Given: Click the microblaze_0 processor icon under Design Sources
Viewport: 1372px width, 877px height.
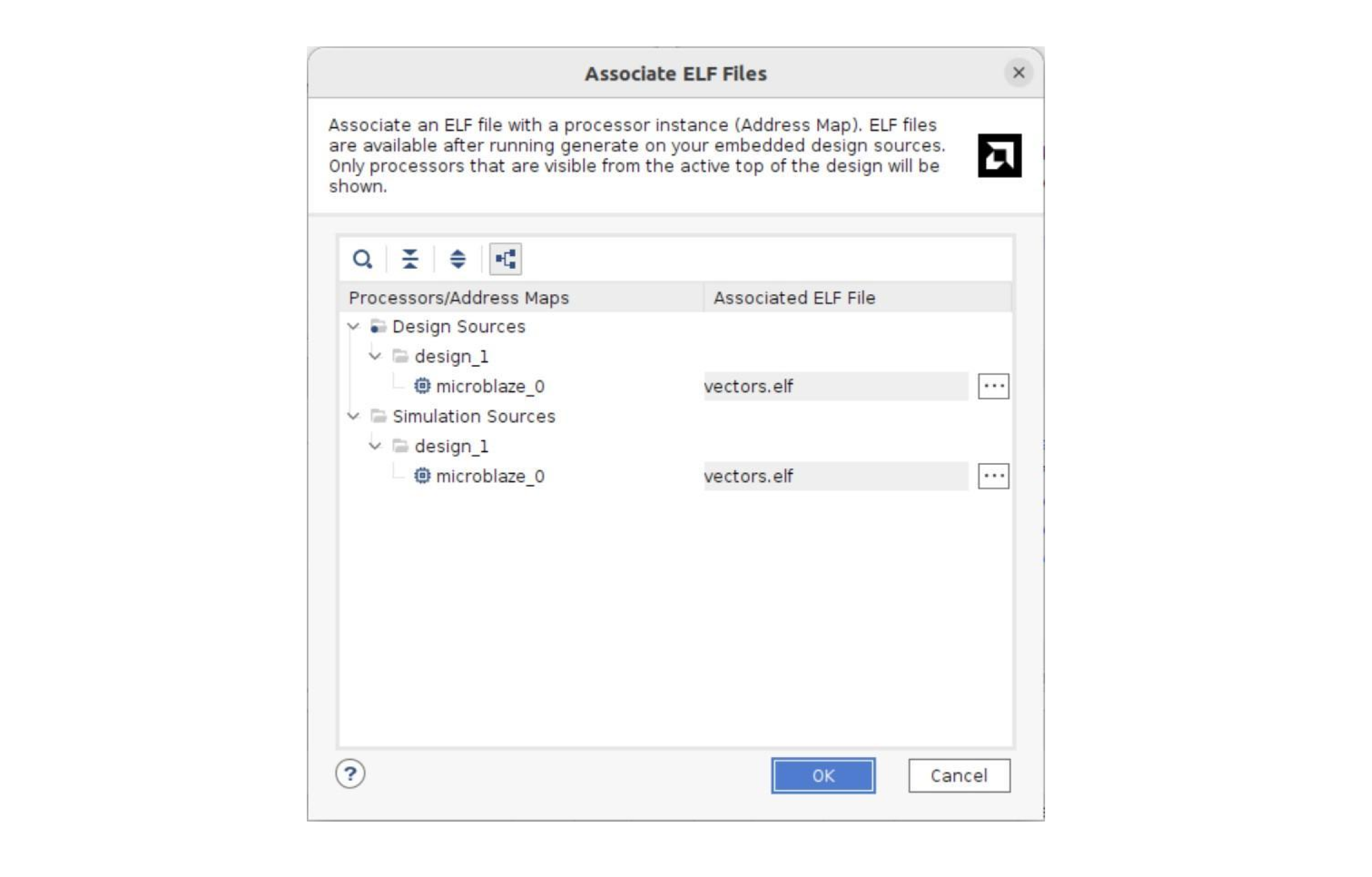Looking at the screenshot, I should tap(421, 386).
